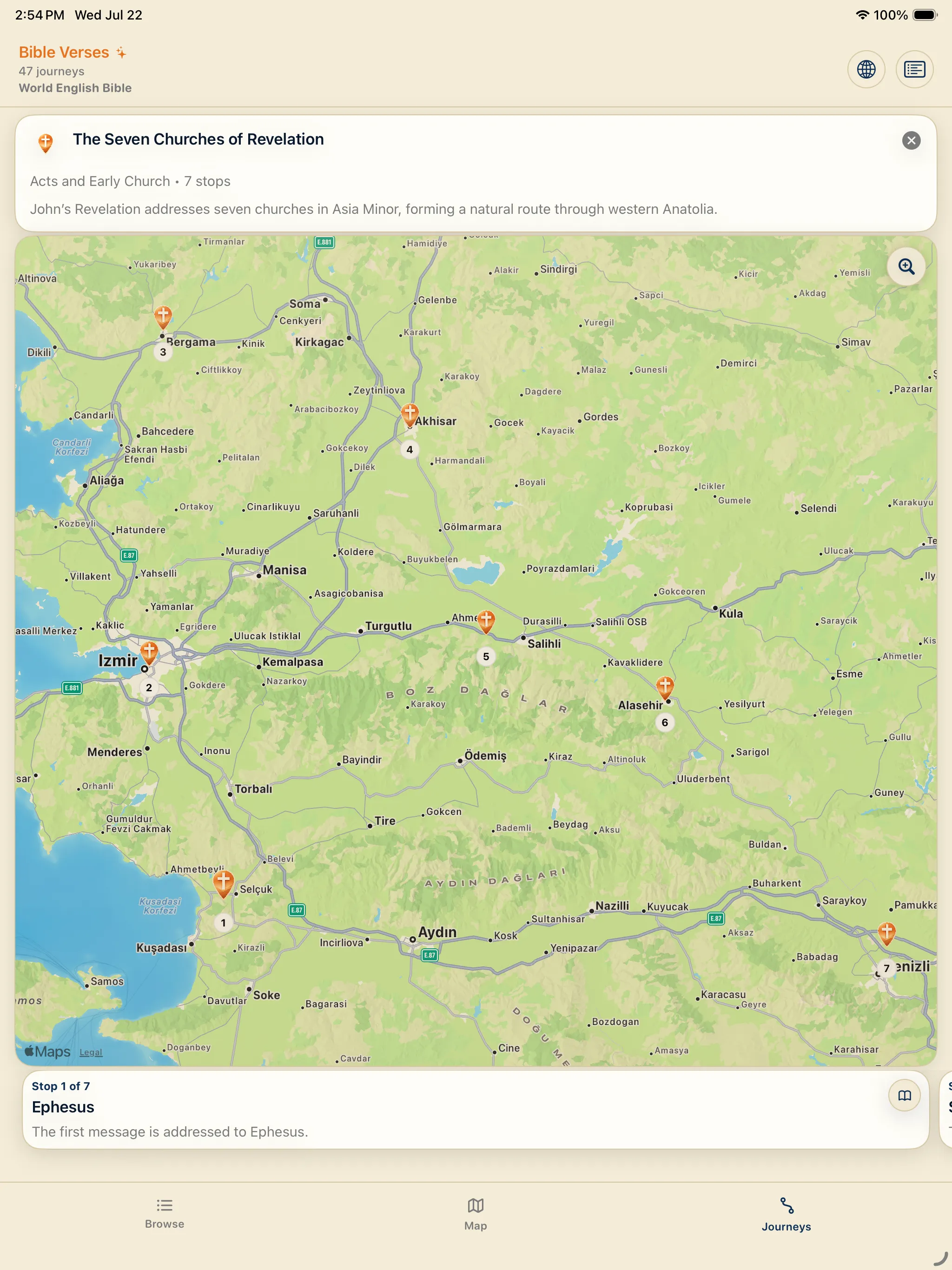The width and height of the screenshot is (952, 1270).
Task: Tap the Manisa city label
Action: (x=285, y=569)
